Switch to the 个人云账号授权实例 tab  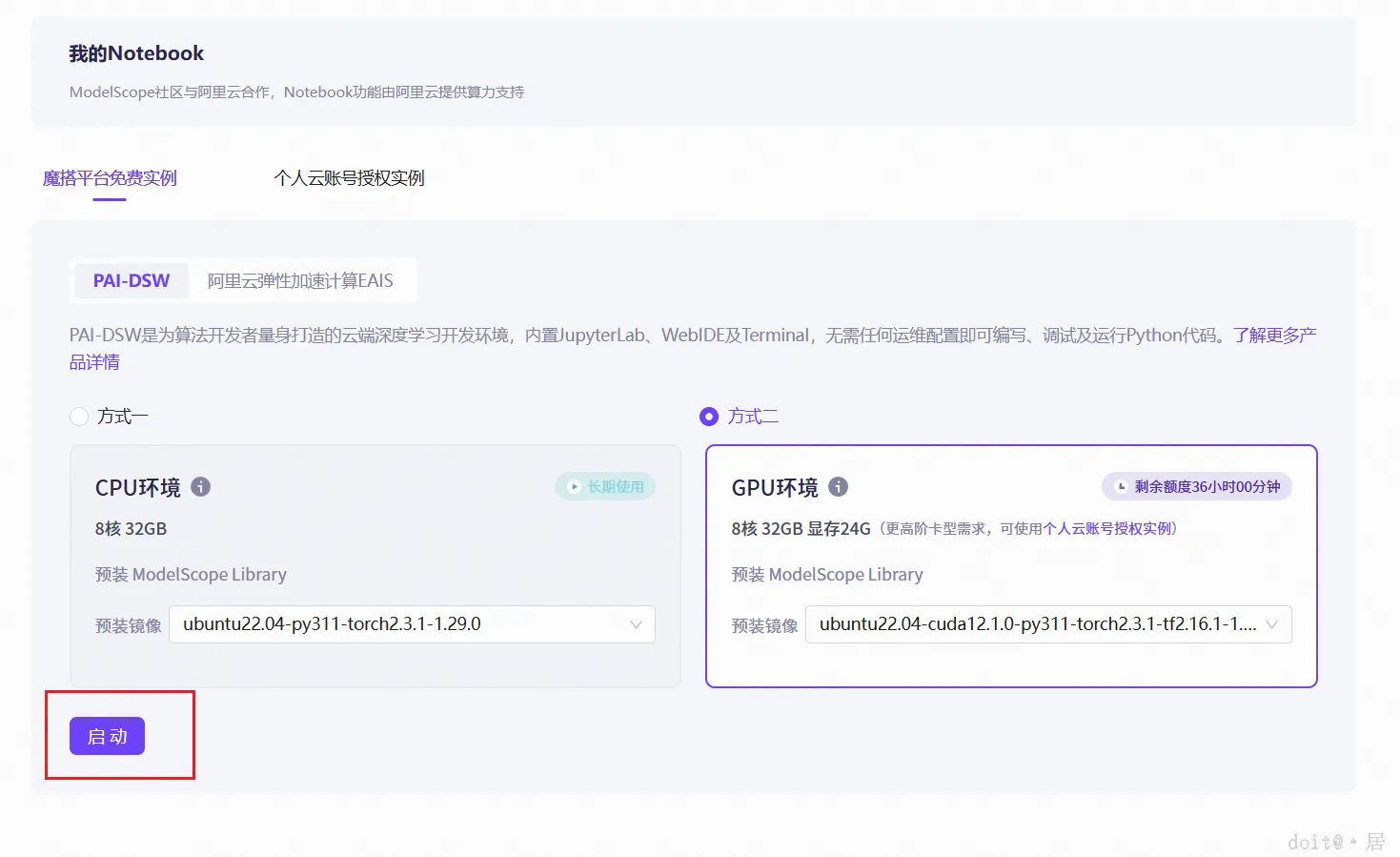(x=349, y=177)
